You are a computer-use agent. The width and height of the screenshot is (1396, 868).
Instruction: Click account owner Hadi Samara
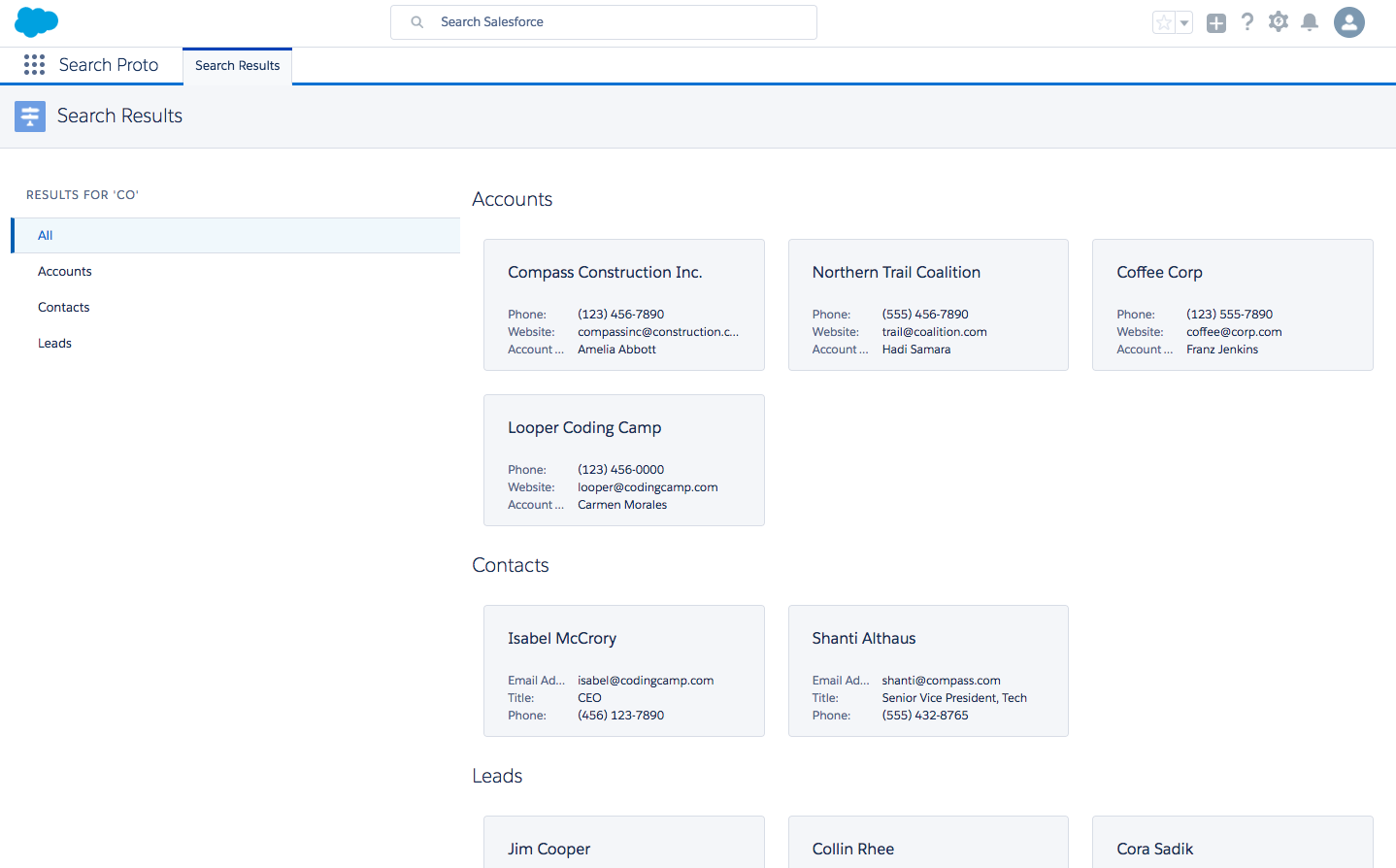916,350
